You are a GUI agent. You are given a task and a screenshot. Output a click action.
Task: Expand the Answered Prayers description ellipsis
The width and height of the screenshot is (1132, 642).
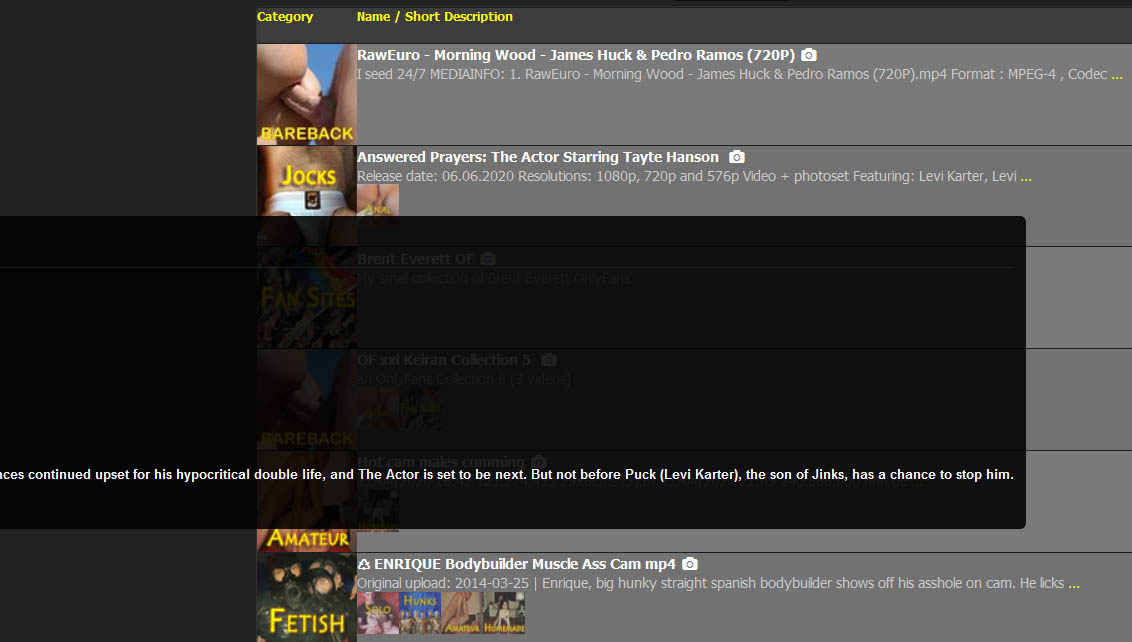pyautogui.click(x=1026, y=177)
